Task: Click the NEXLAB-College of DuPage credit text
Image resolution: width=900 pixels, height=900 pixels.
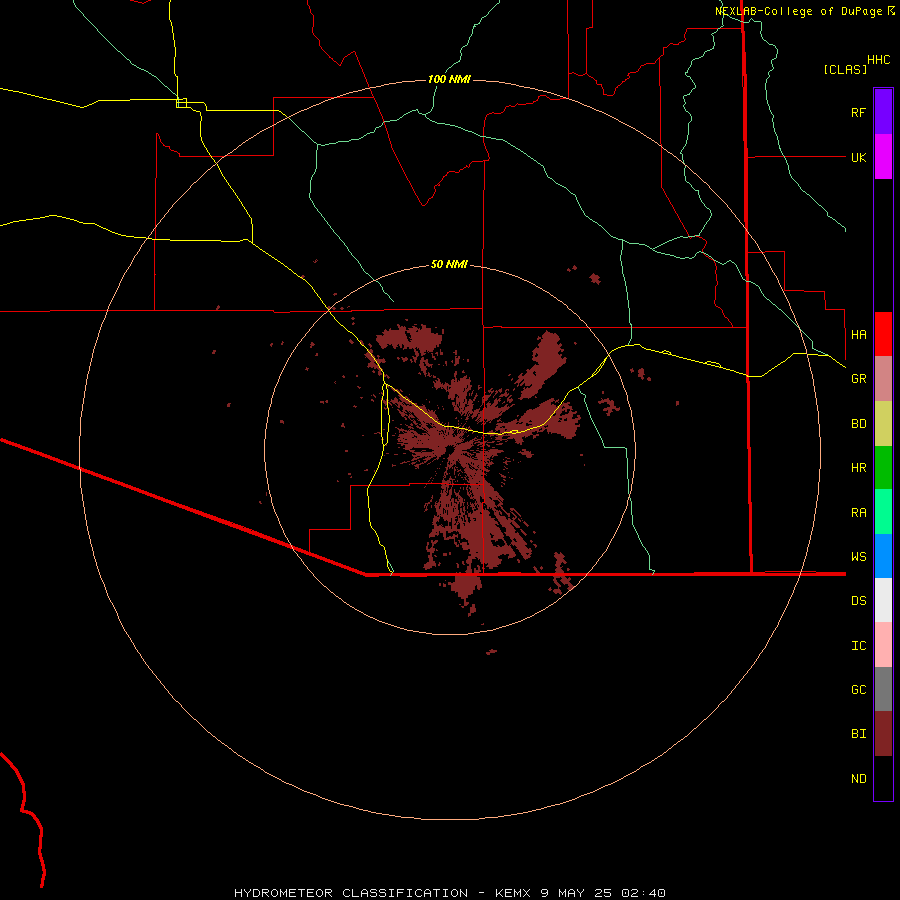Action: tap(798, 11)
